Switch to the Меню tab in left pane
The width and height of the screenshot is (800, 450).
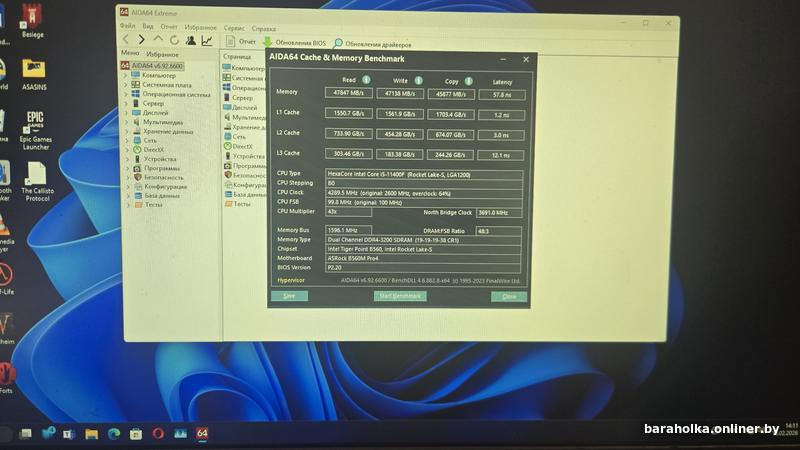tap(130, 53)
